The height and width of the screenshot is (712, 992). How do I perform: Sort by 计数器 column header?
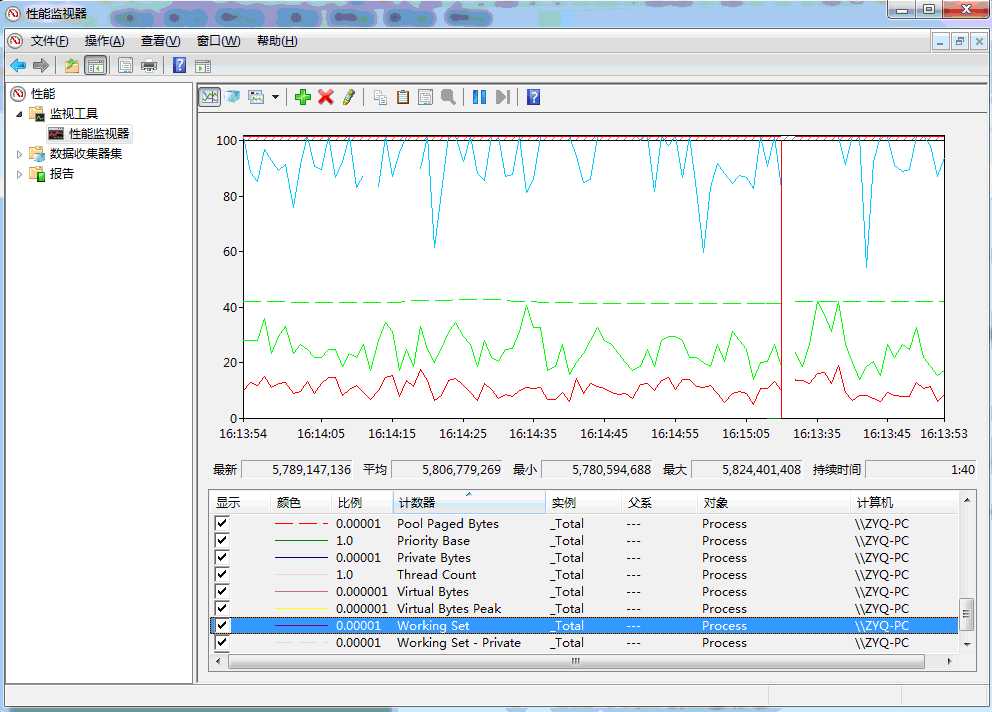click(x=469, y=503)
